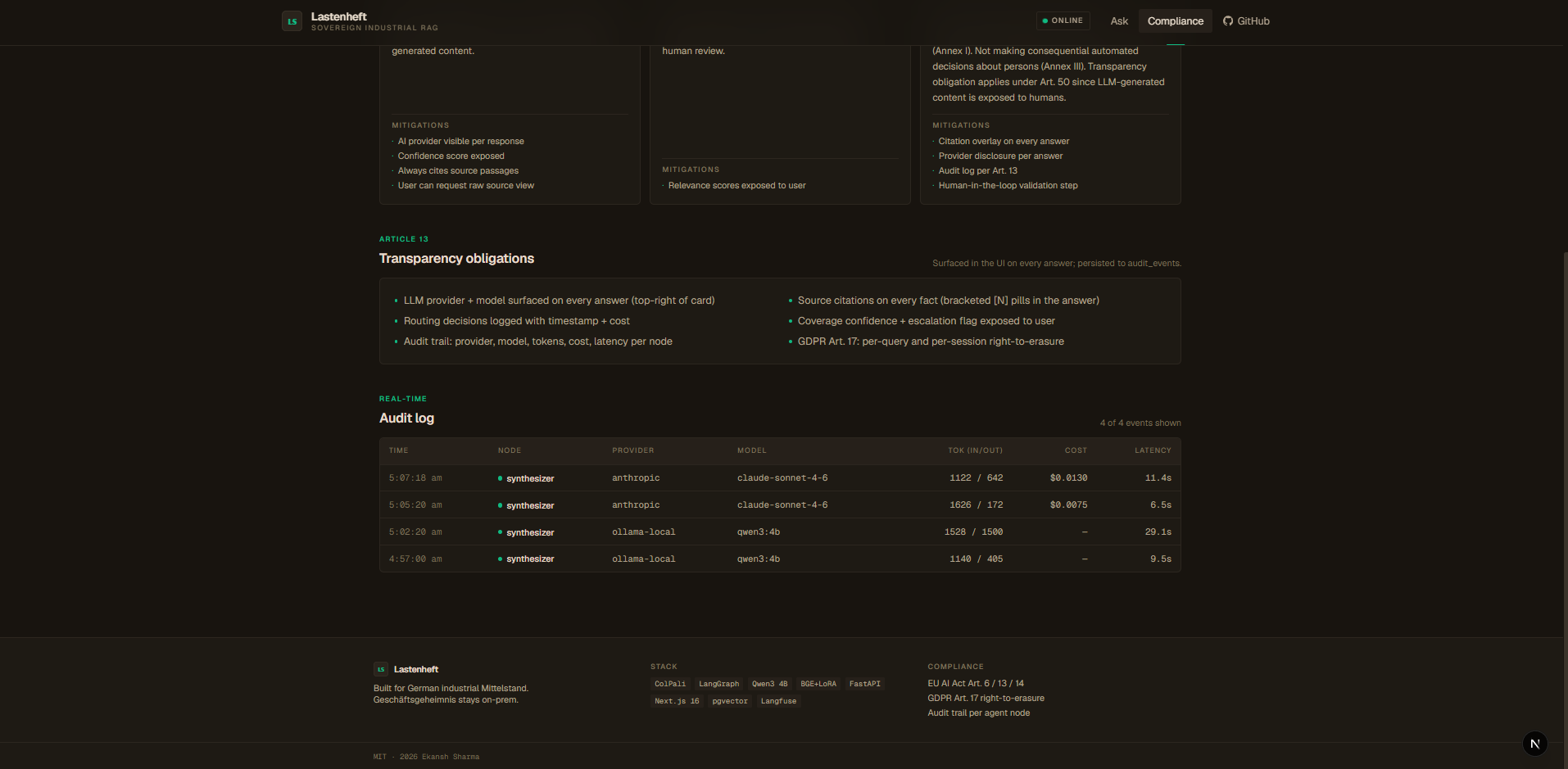This screenshot has width=1568, height=769.
Task: Open the Compliance tab
Action: pyautogui.click(x=1175, y=21)
